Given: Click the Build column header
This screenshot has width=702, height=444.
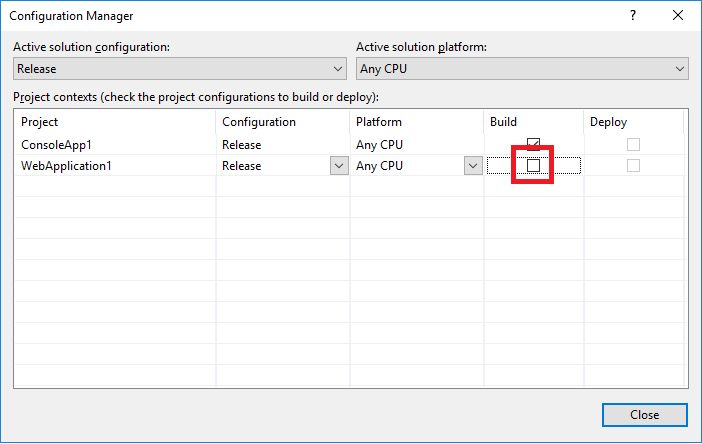Looking at the screenshot, I should click(533, 122).
